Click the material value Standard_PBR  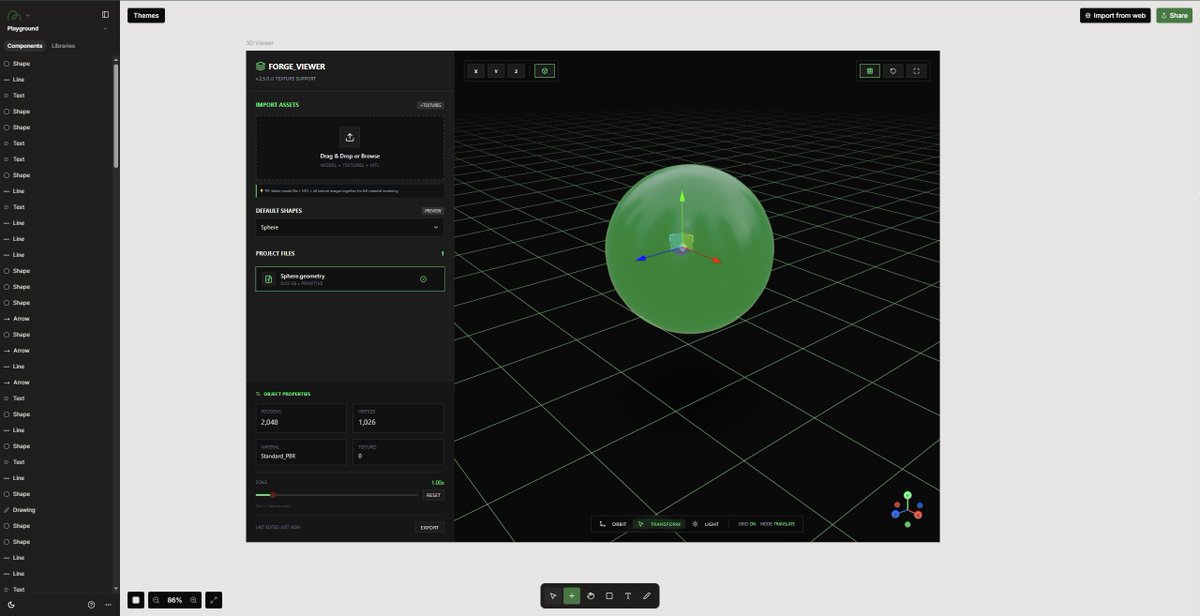point(278,456)
